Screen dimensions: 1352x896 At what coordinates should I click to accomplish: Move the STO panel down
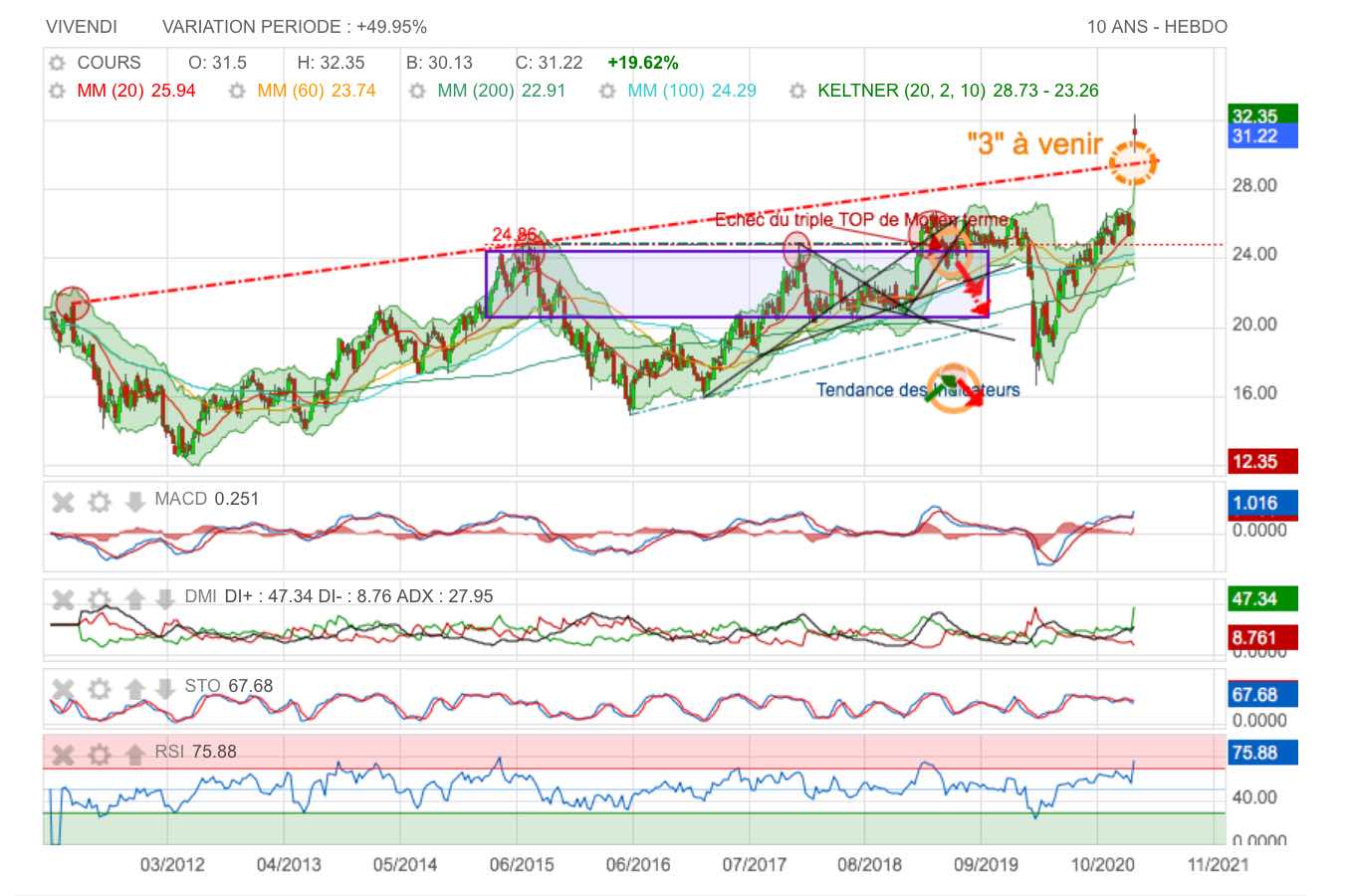point(165,688)
